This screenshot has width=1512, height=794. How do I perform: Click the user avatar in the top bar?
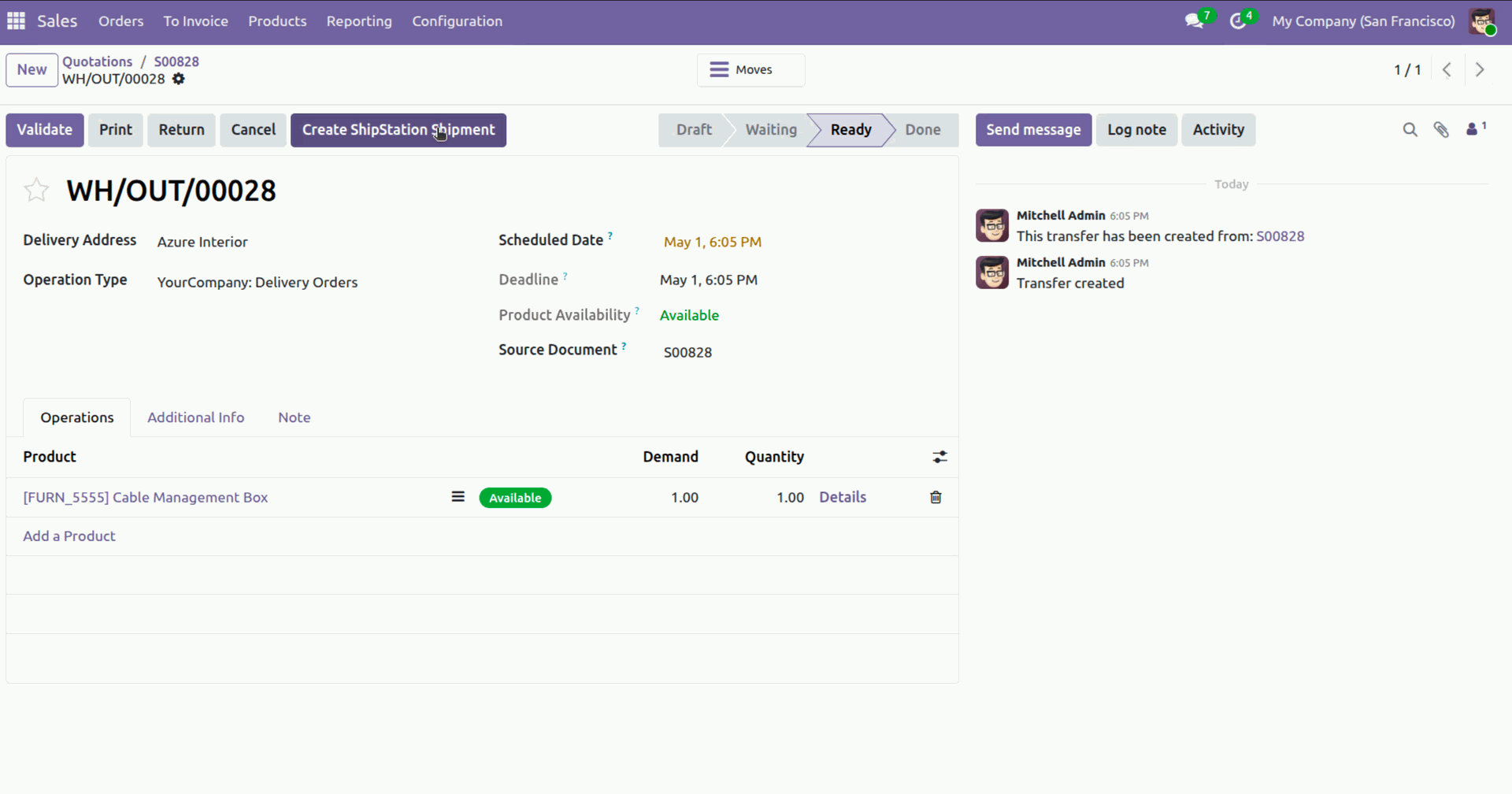coord(1481,21)
